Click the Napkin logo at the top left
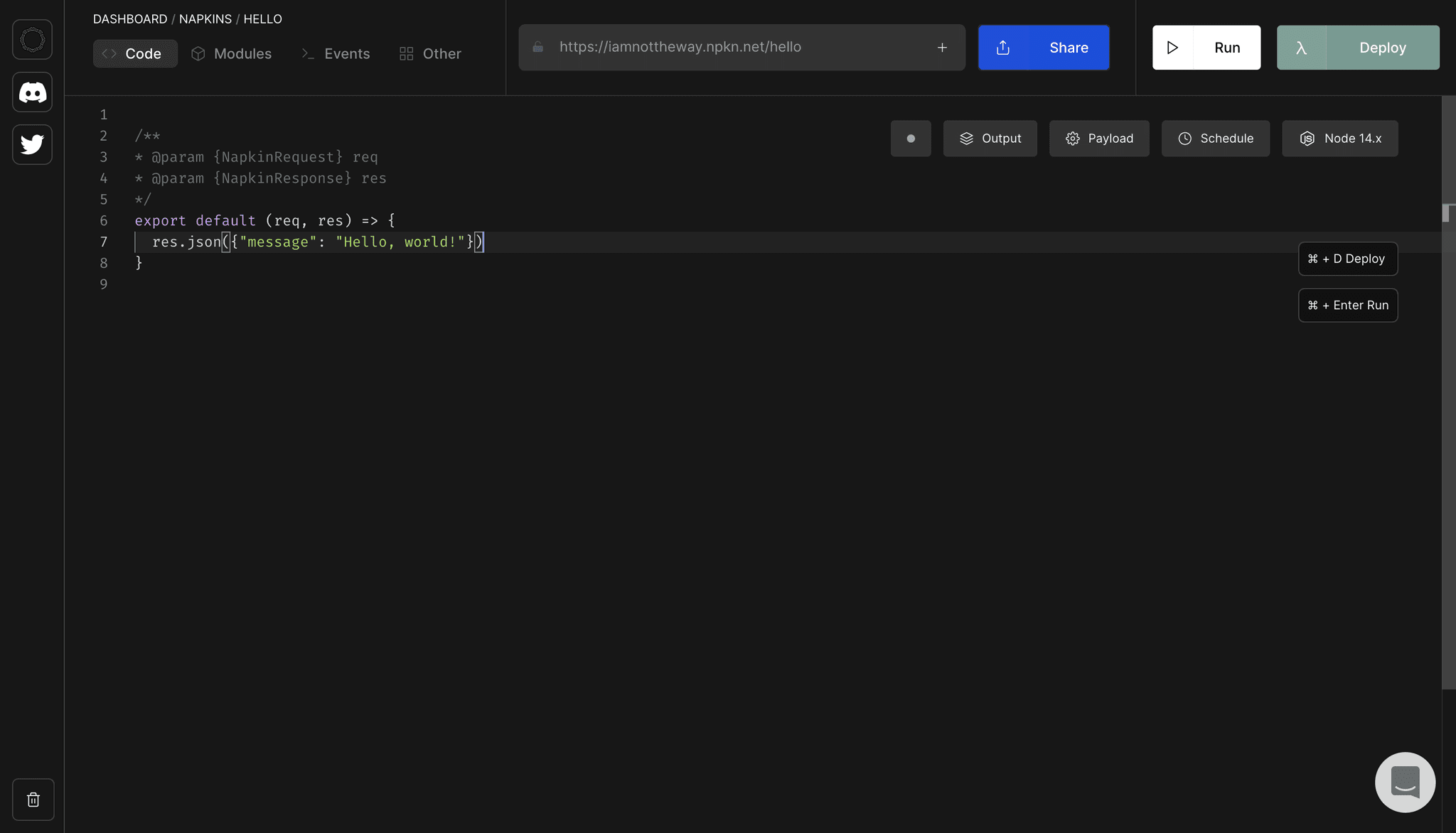1456x833 pixels. tap(33, 39)
